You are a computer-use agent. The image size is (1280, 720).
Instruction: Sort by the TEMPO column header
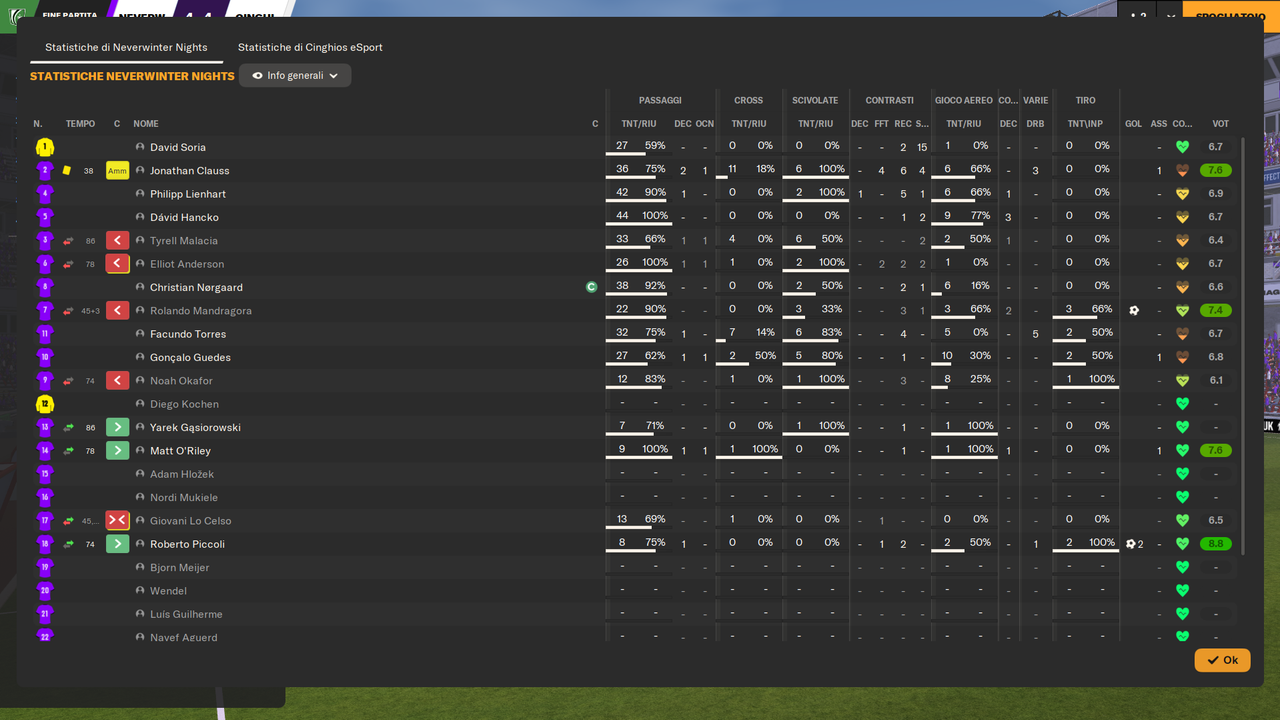click(80, 124)
